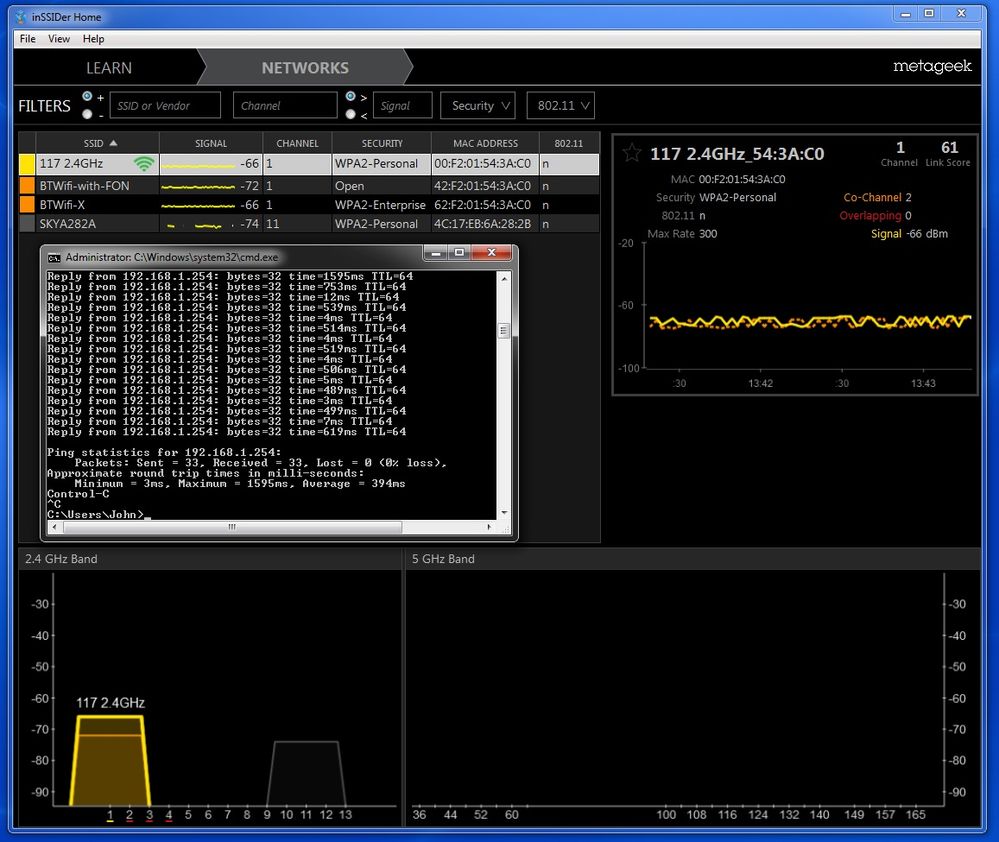Screen dimensions: 999x842
Task: Click the Link Score 61 value
Action: coord(949,148)
